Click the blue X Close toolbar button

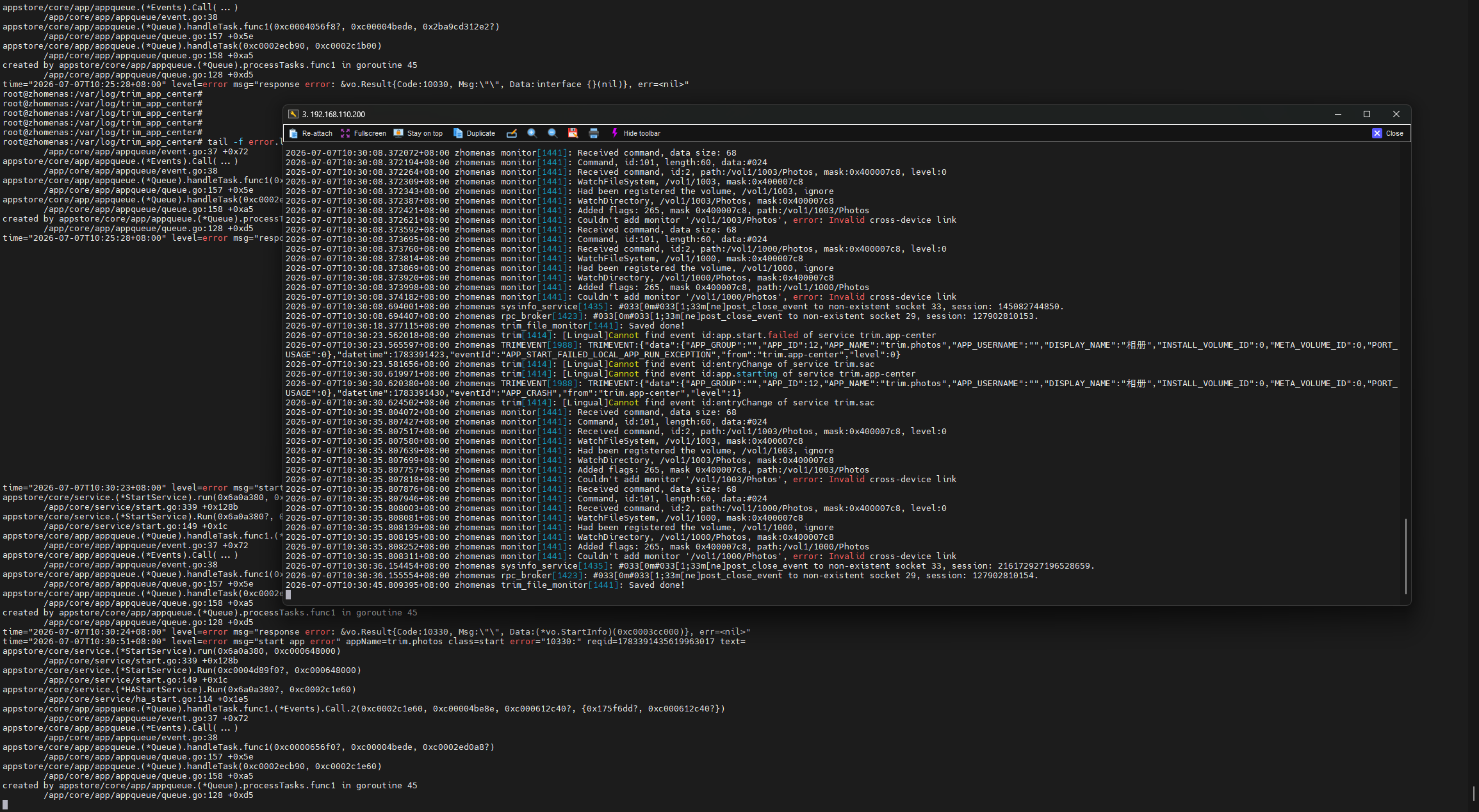1387,133
